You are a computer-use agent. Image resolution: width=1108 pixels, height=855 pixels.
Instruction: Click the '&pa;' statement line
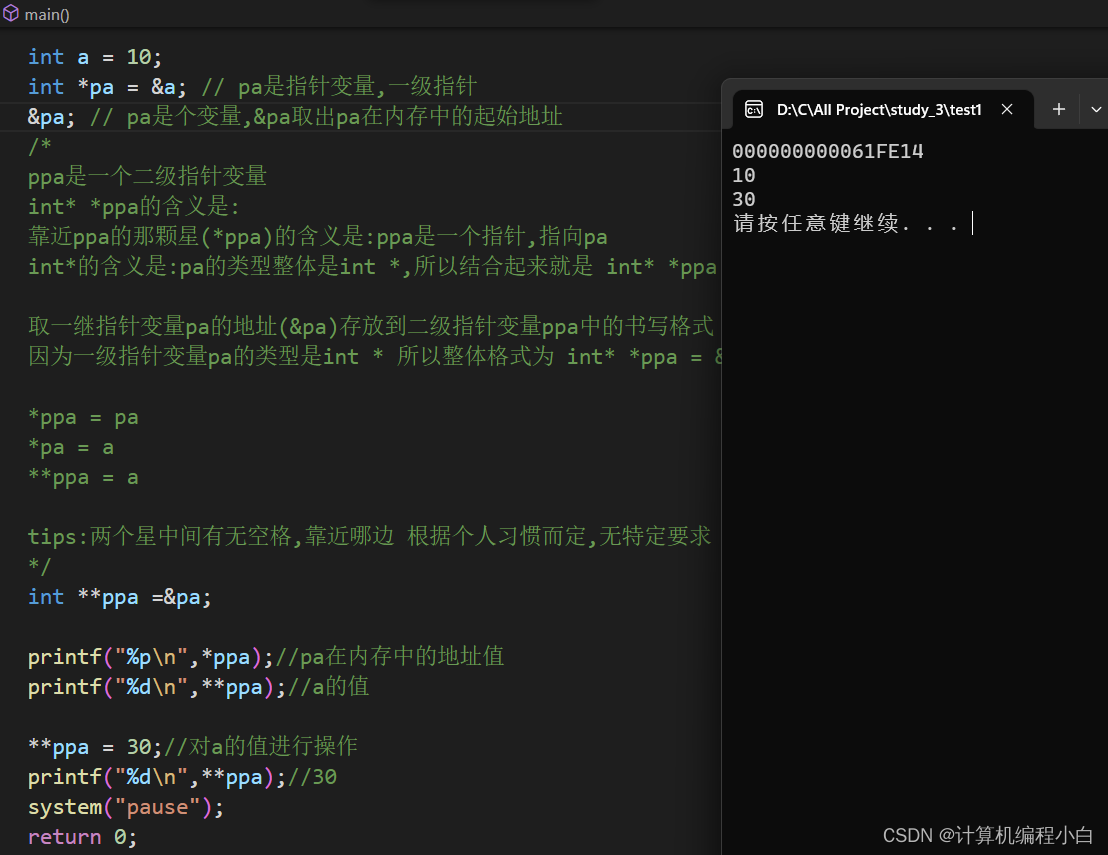coord(295,117)
